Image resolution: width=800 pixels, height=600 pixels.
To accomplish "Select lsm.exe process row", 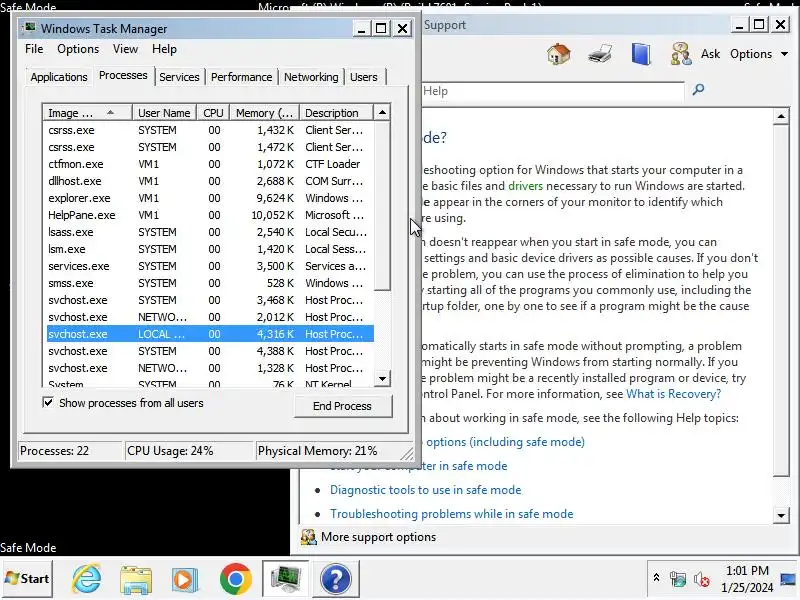I will (210, 249).
